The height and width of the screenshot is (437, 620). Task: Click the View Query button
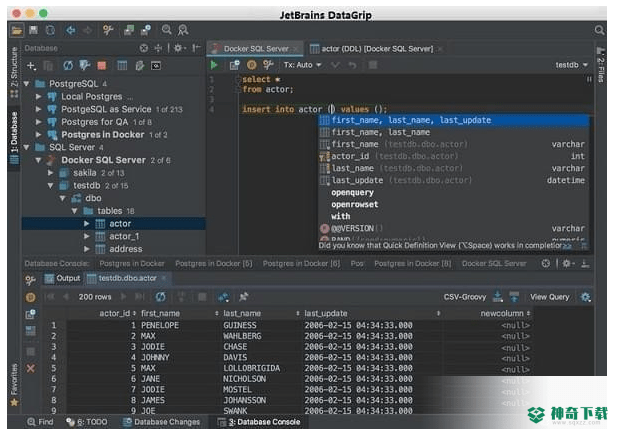(x=550, y=297)
